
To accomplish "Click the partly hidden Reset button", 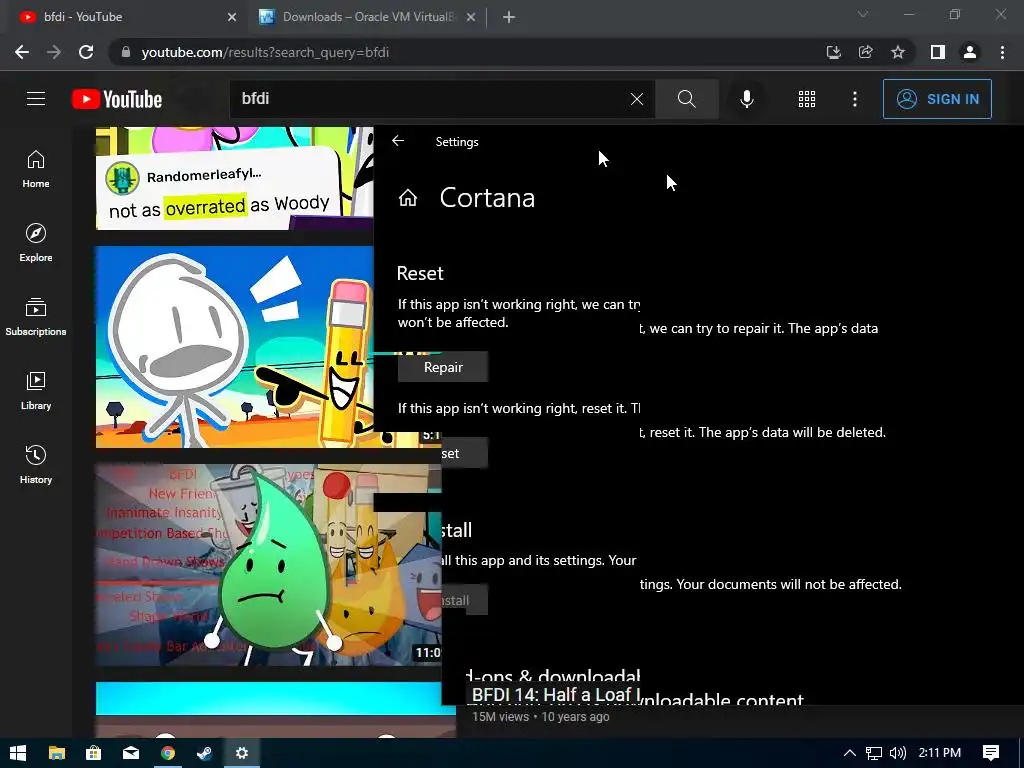I will 464,453.
